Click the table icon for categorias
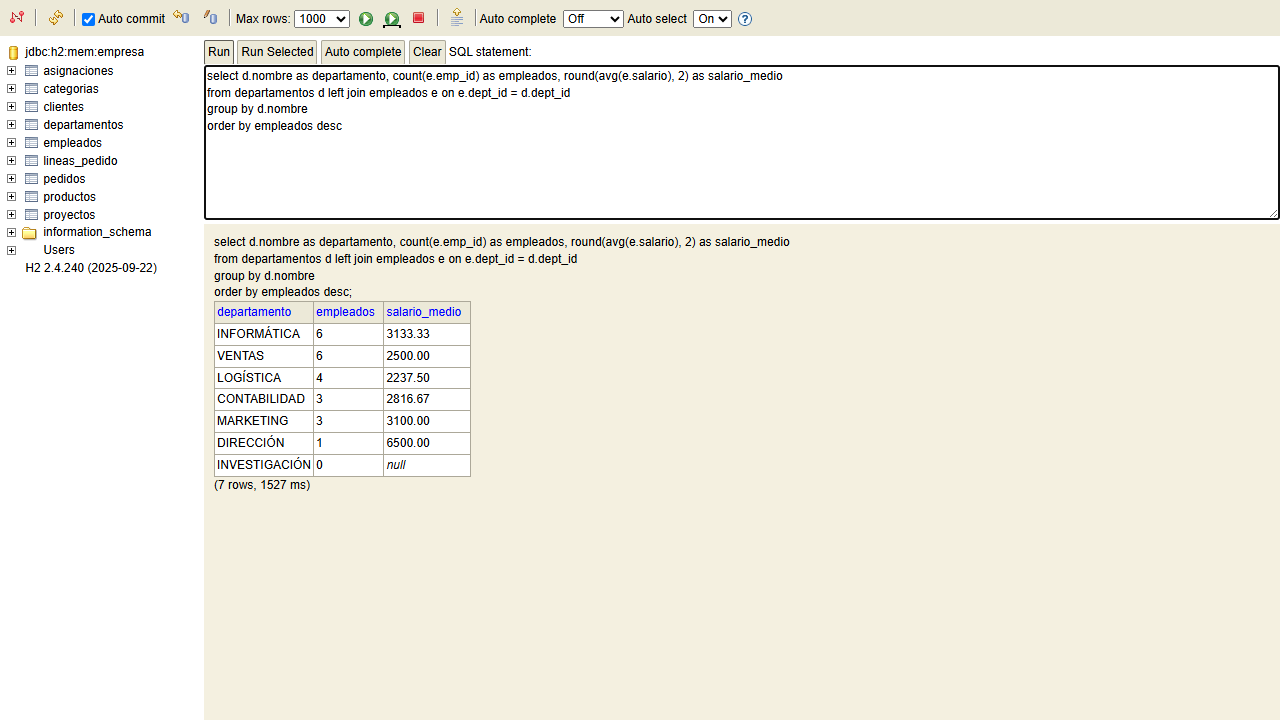The height and width of the screenshot is (720, 1280). click(31, 89)
